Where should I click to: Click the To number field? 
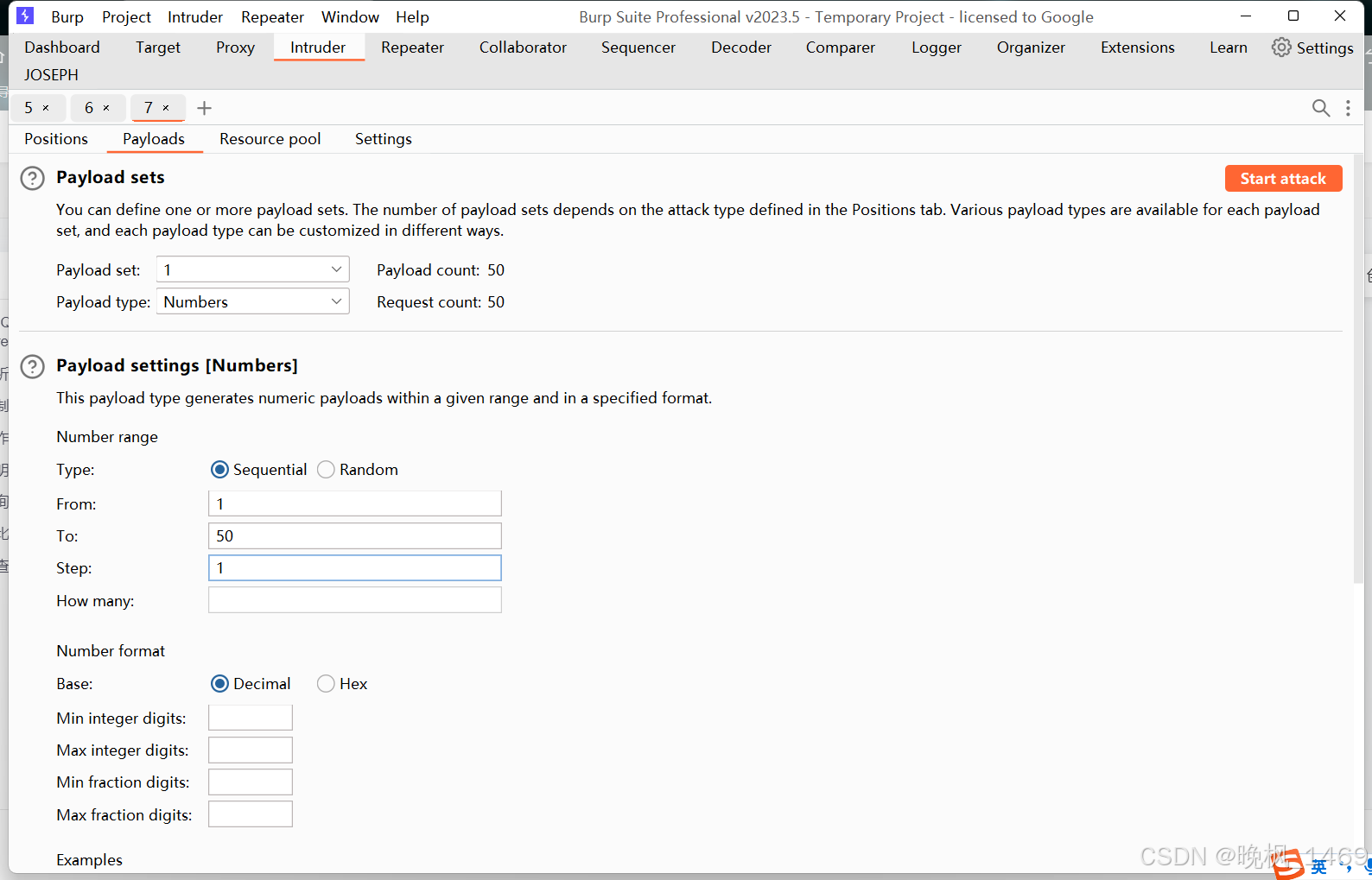[354, 535]
